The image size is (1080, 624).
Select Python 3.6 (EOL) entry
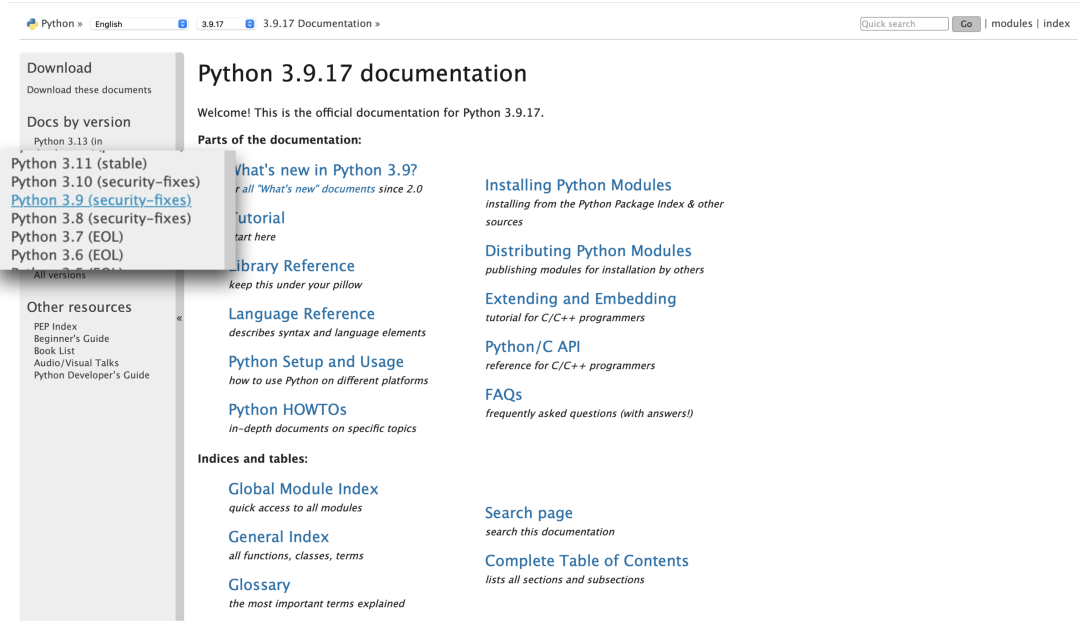[68, 255]
